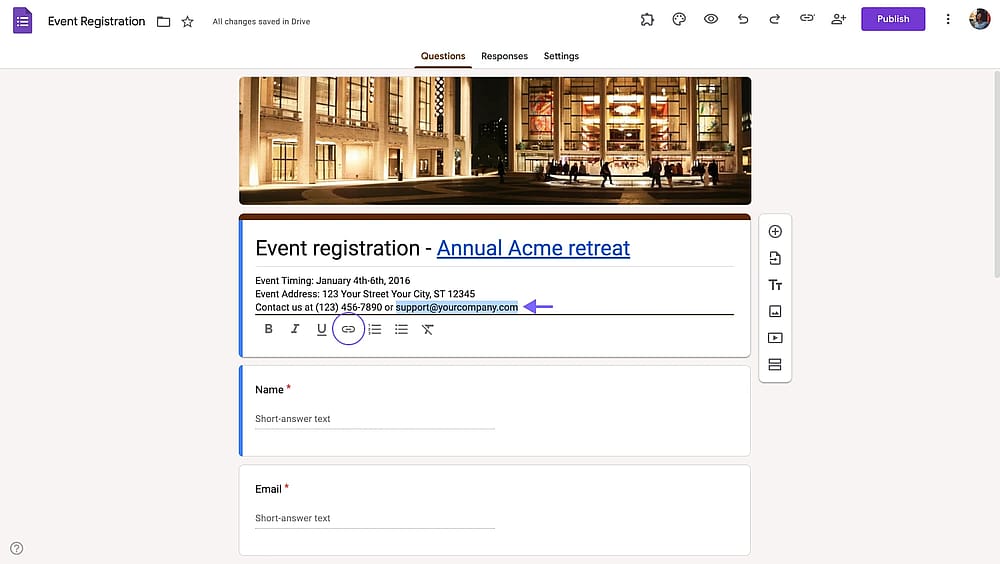This screenshot has width=1000, height=564.
Task: Publish the form
Action: click(x=893, y=19)
